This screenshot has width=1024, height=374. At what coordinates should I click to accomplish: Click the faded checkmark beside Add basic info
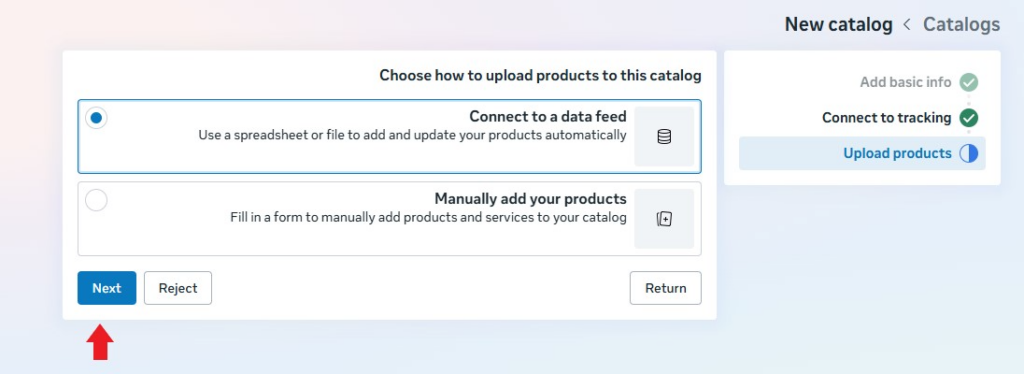coord(968,82)
